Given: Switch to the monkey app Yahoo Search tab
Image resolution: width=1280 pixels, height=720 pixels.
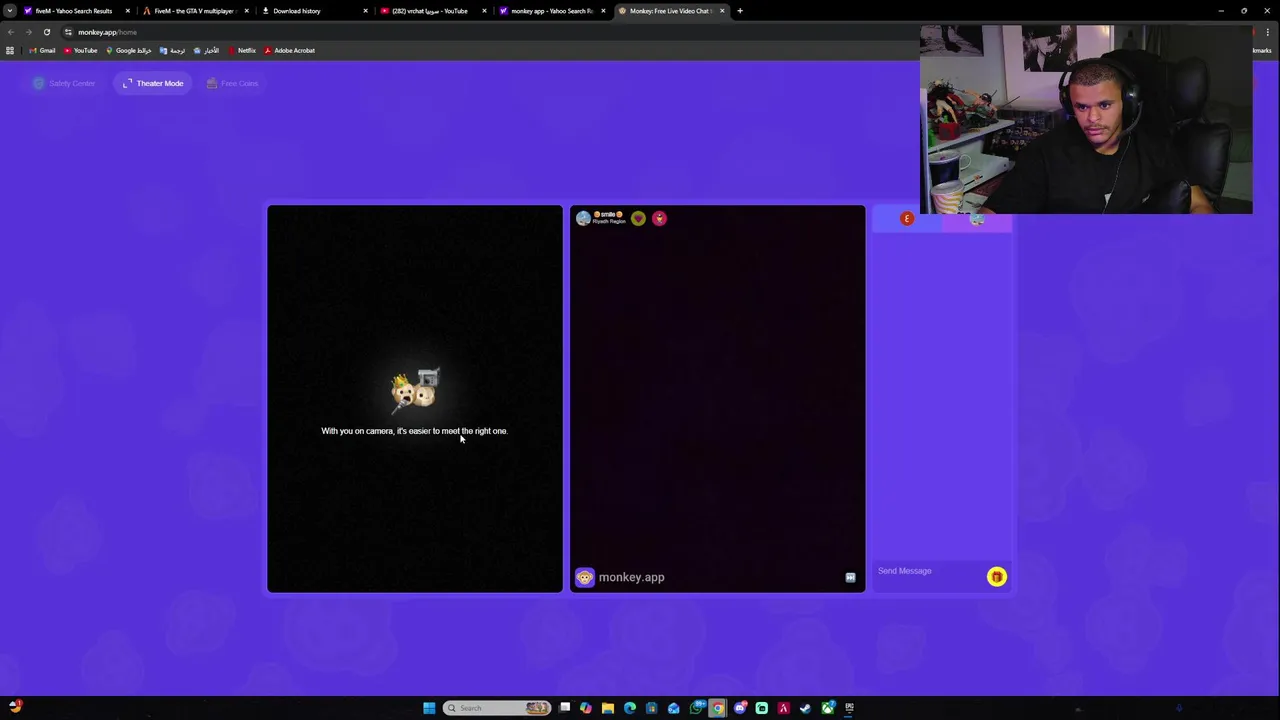Looking at the screenshot, I should (x=551, y=11).
